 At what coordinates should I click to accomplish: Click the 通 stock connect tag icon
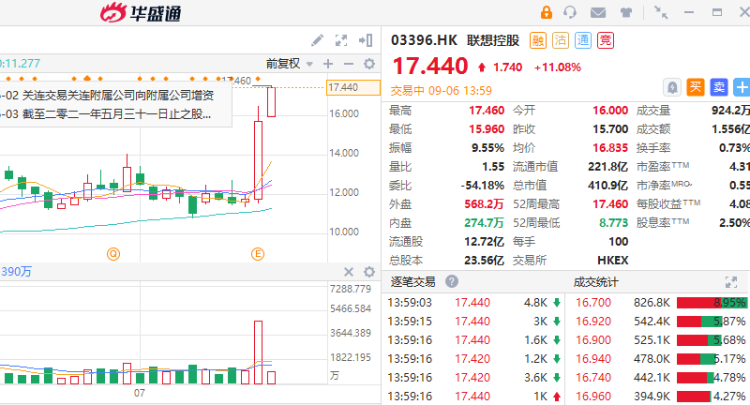(583, 40)
